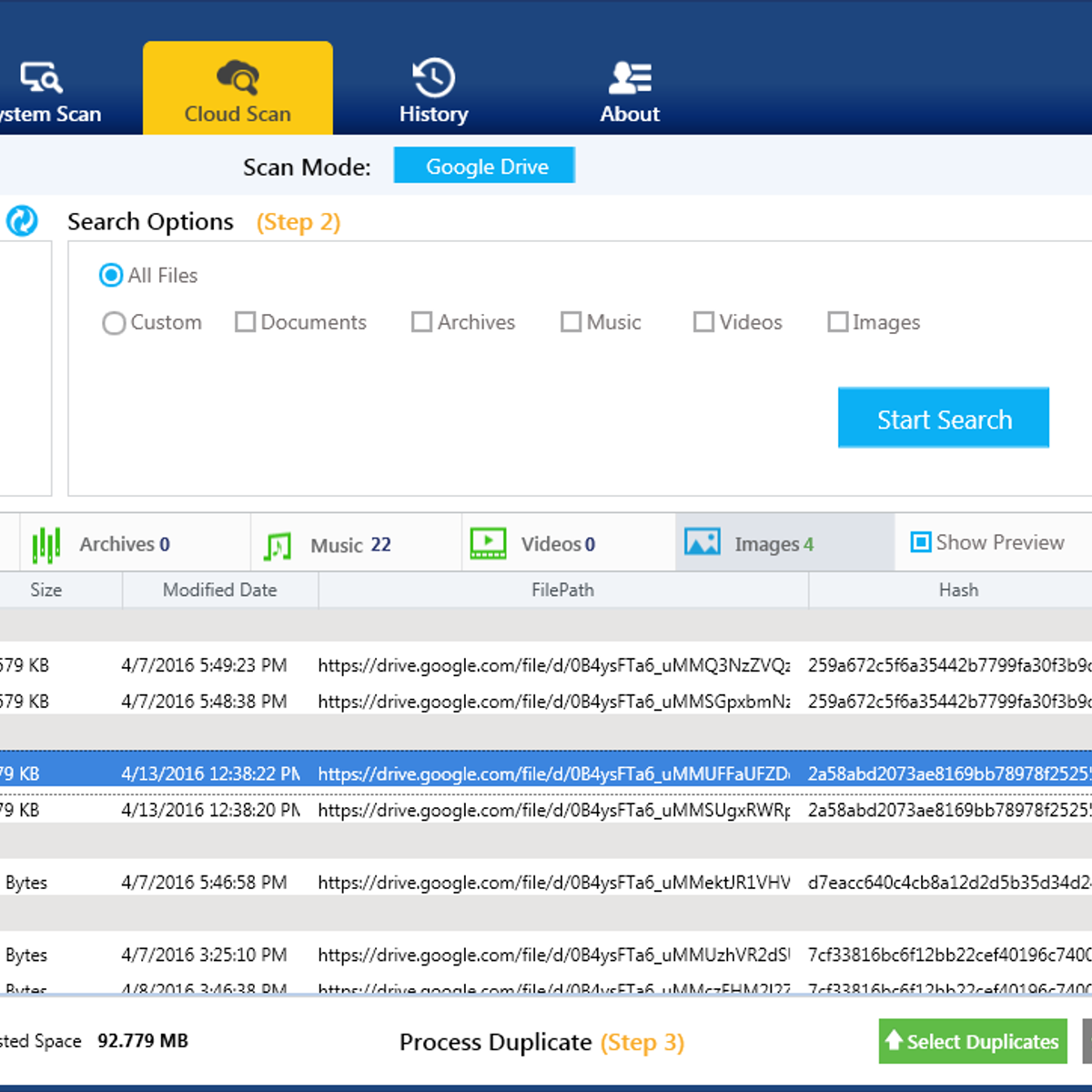This screenshot has width=1092, height=1092.
Task: Open the About person icon
Action: 630,78
